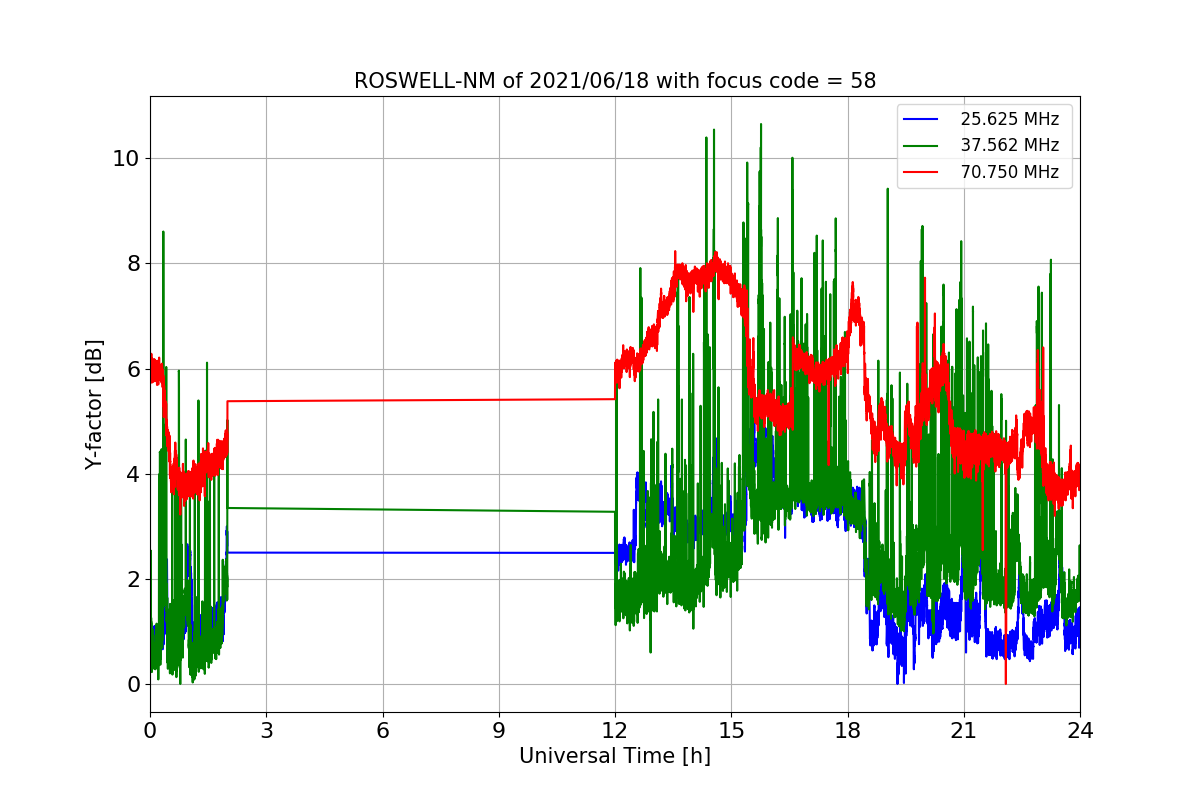Click x-axis tick label 12
This screenshot has width=1200, height=800.
615,731
